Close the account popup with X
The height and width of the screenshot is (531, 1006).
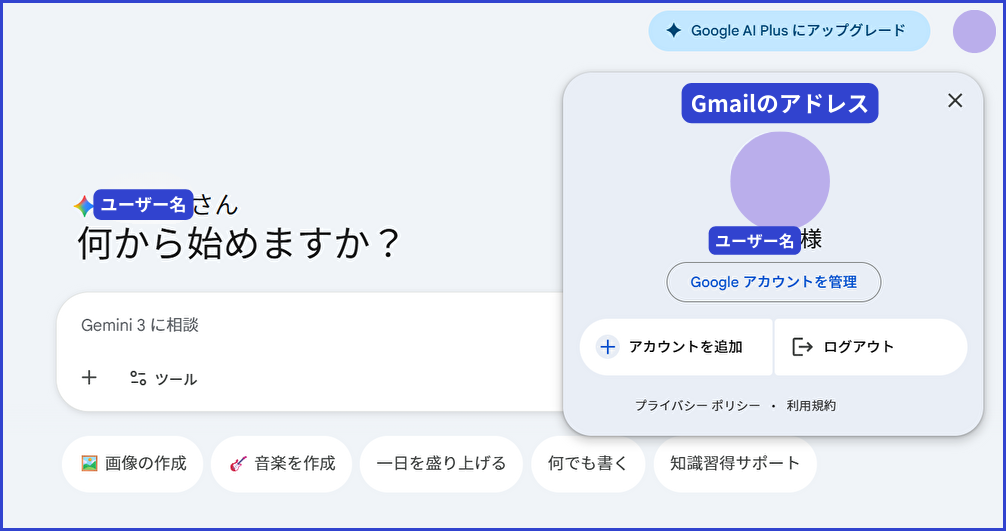click(955, 100)
